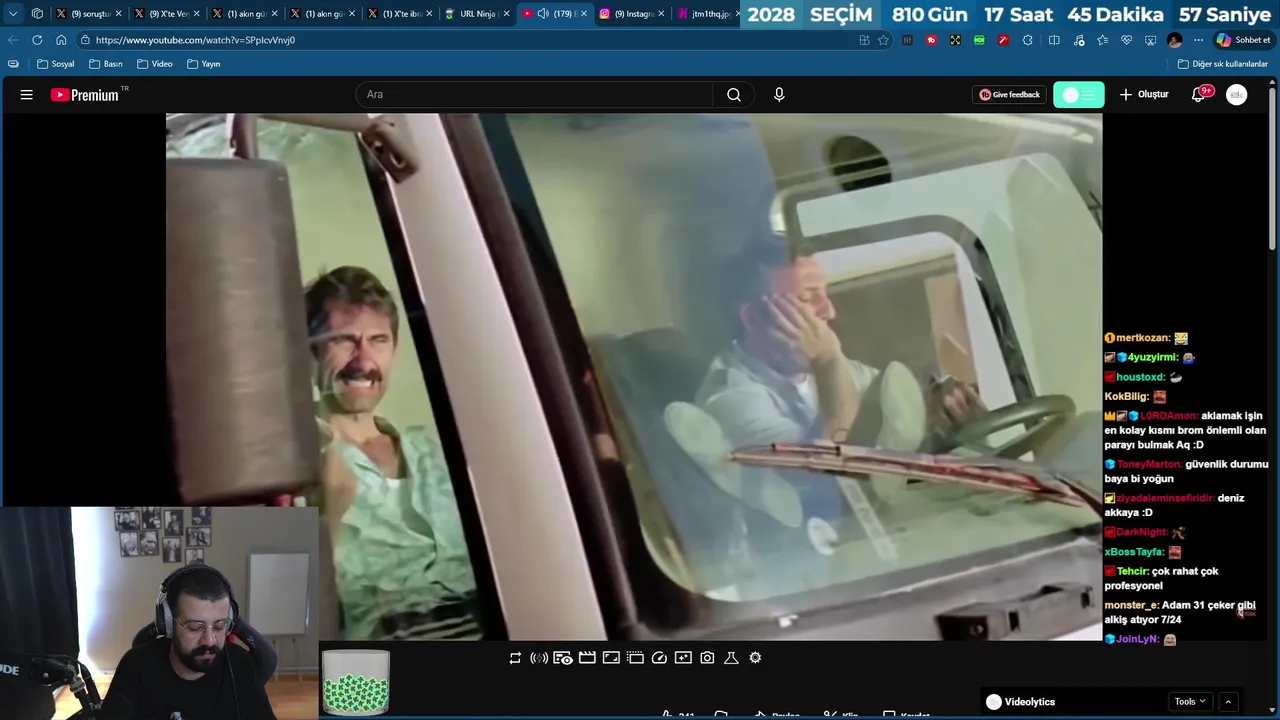Open the YouTube account avatar menu

click(x=1237, y=95)
